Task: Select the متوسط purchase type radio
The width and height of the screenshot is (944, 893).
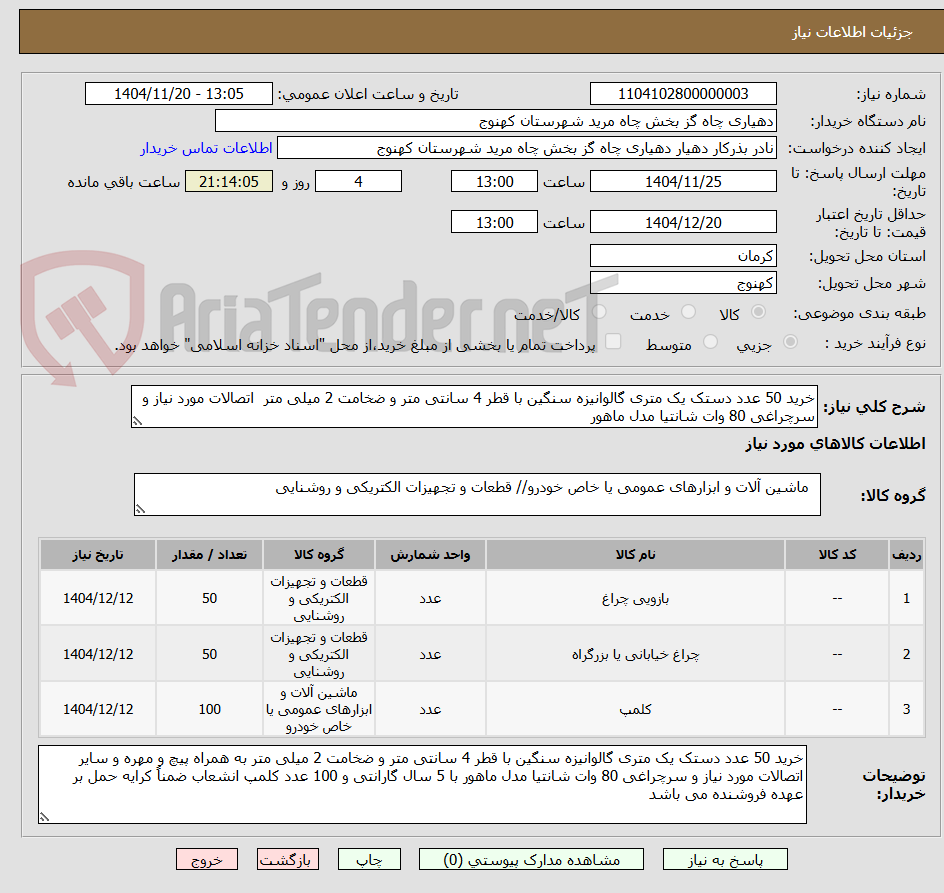Action: [x=710, y=342]
